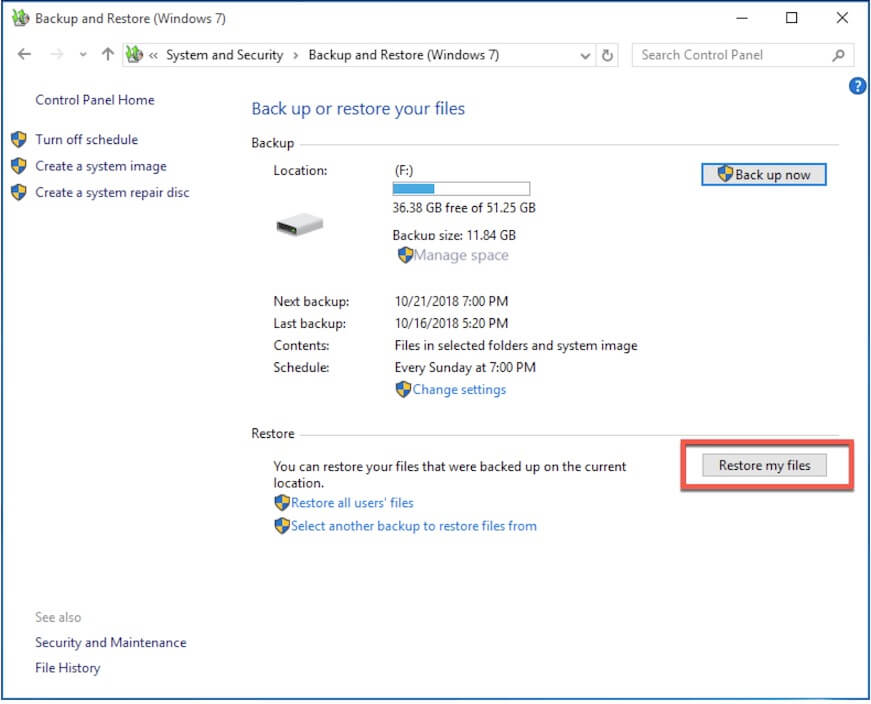Click the hard drive icon under Location
The image size is (871, 704).
click(300, 224)
